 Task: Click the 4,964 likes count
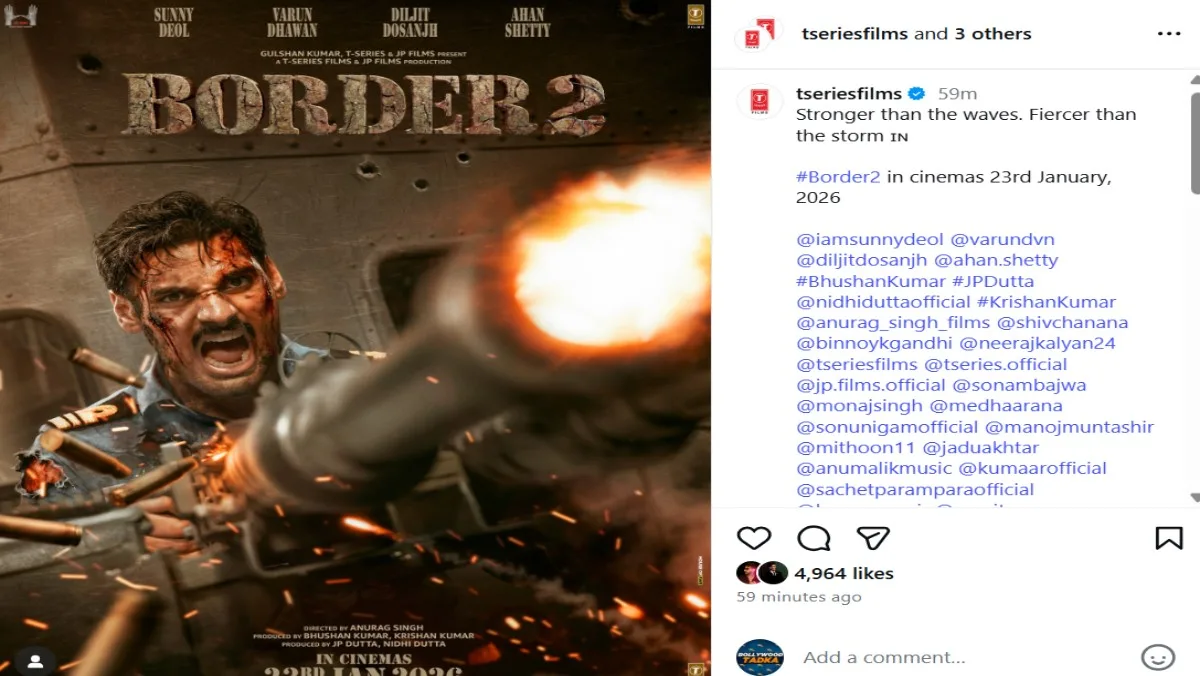[844, 574]
